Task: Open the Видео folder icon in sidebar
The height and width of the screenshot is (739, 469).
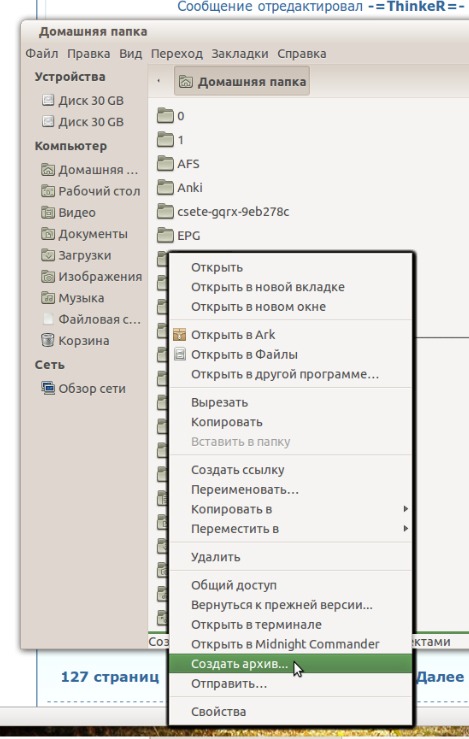Action: pyautogui.click(x=48, y=212)
